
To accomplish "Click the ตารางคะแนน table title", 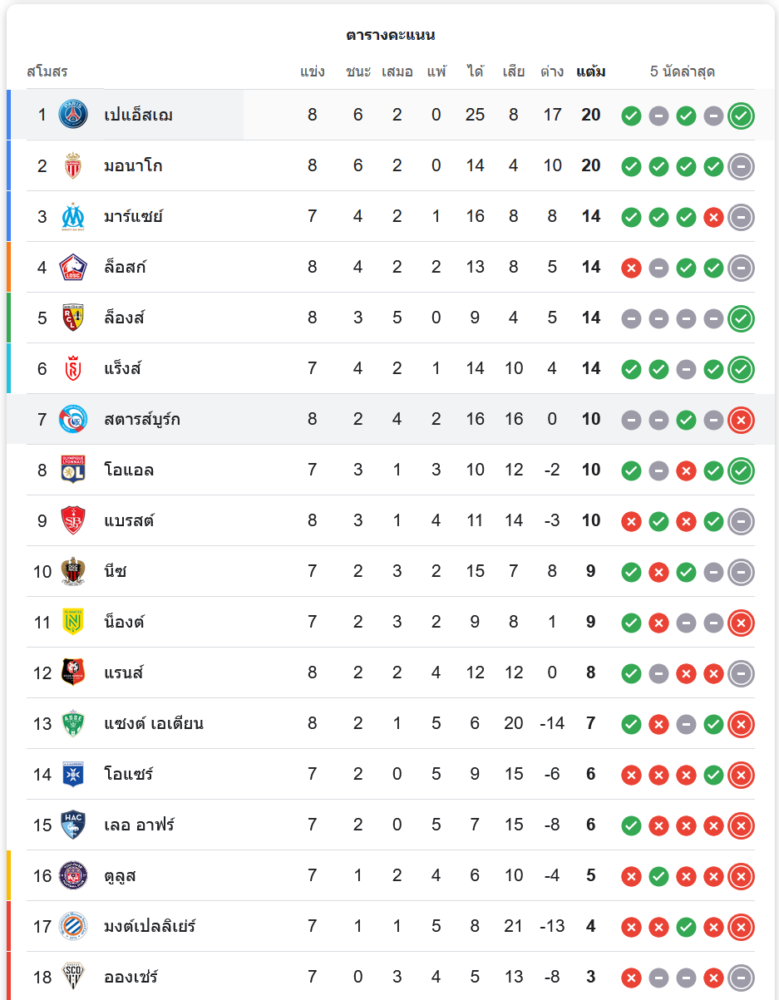I will point(390,35).
